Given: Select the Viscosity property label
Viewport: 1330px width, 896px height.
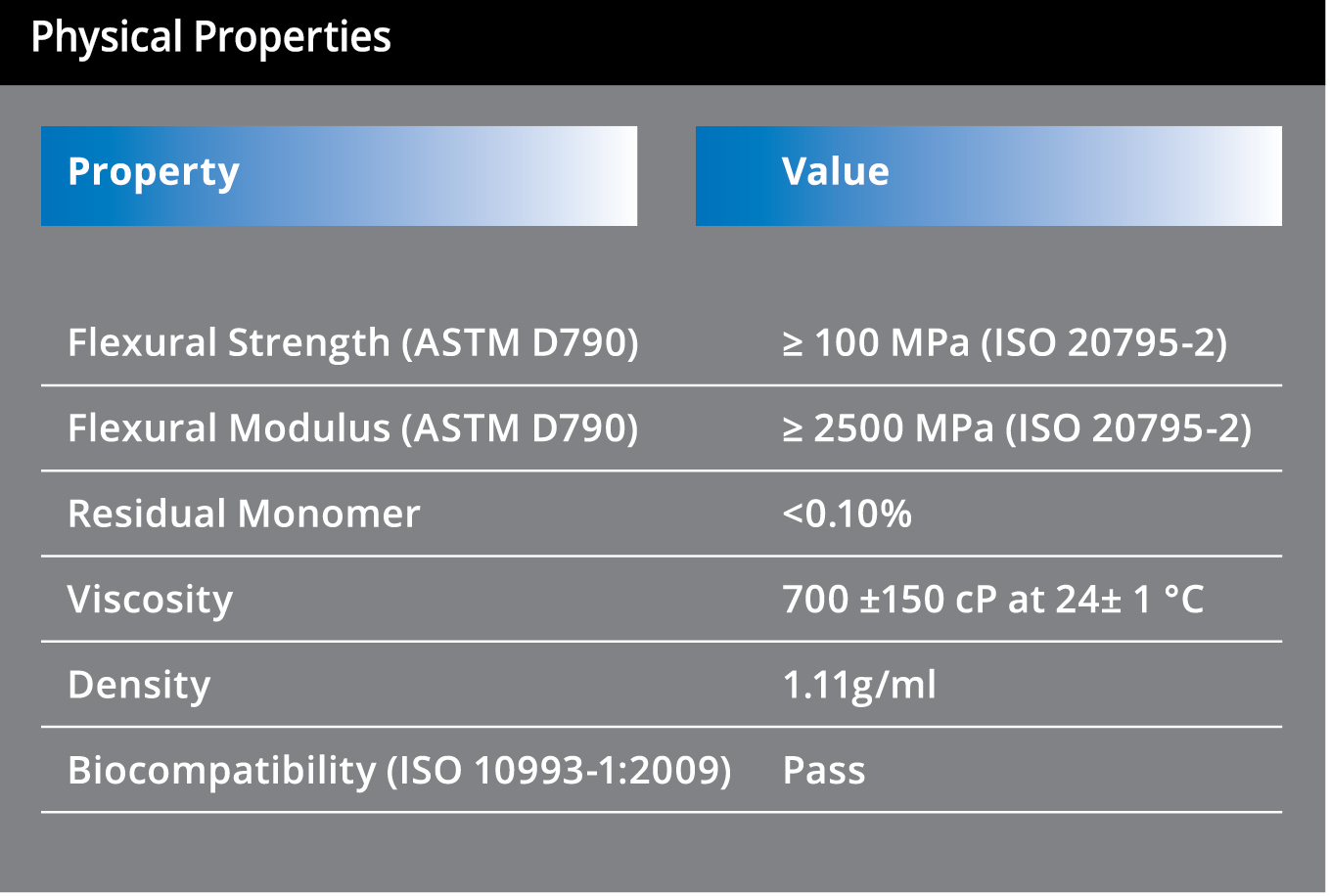Looking at the screenshot, I should click(x=150, y=600).
